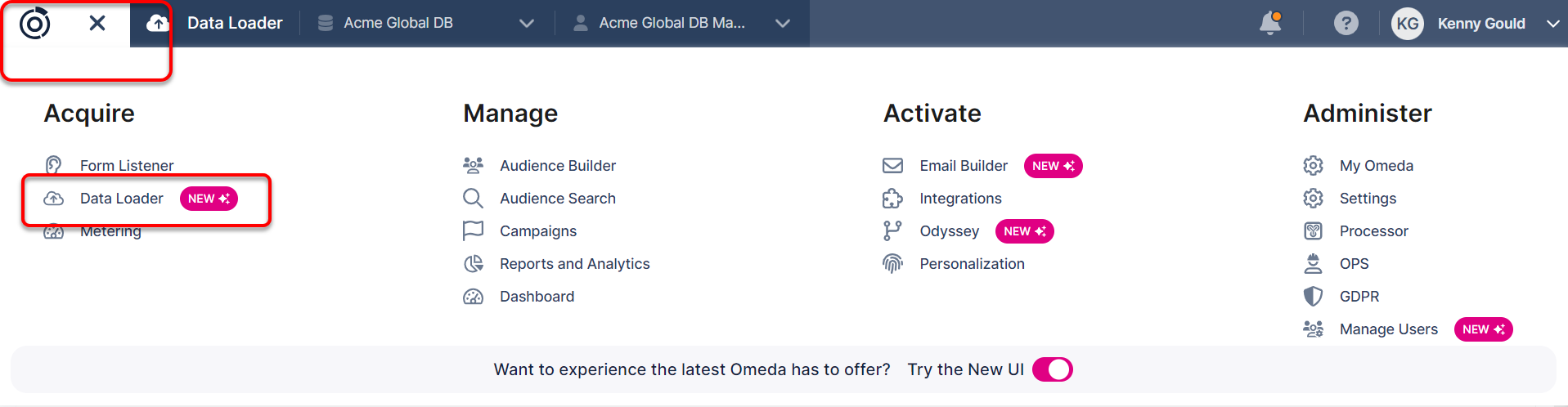Click the Data Loader cloud upload icon

tap(54, 199)
